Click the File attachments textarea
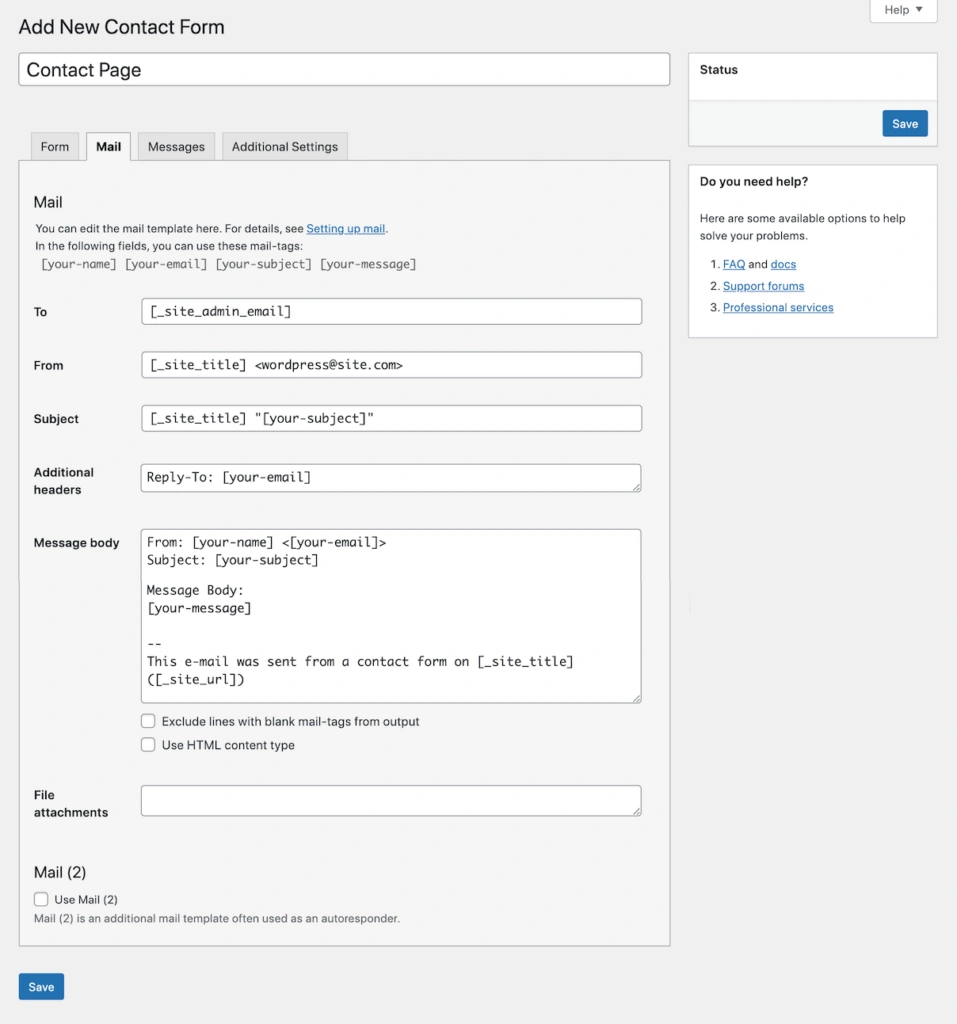 [391, 801]
